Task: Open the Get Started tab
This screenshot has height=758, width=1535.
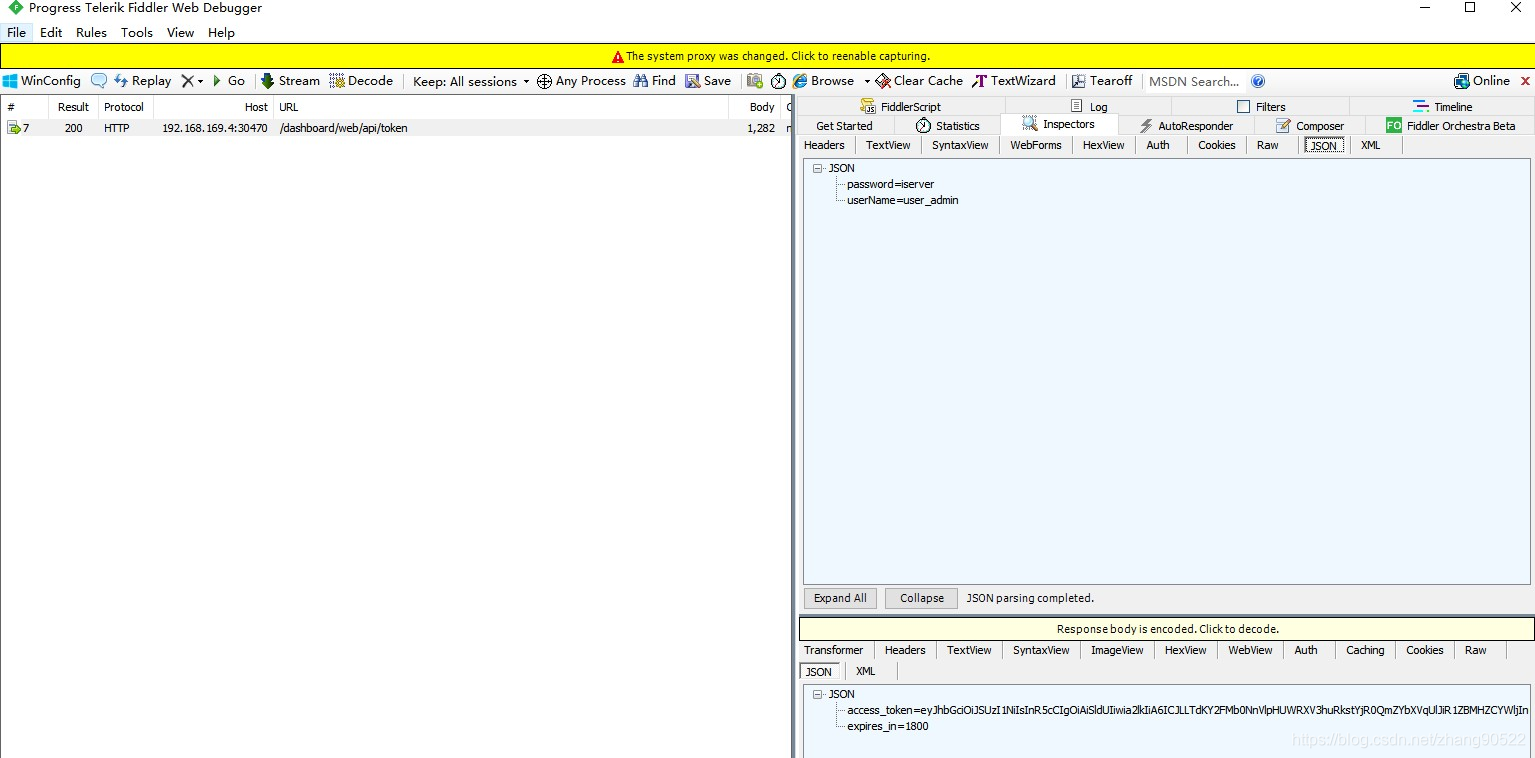Action: click(844, 126)
